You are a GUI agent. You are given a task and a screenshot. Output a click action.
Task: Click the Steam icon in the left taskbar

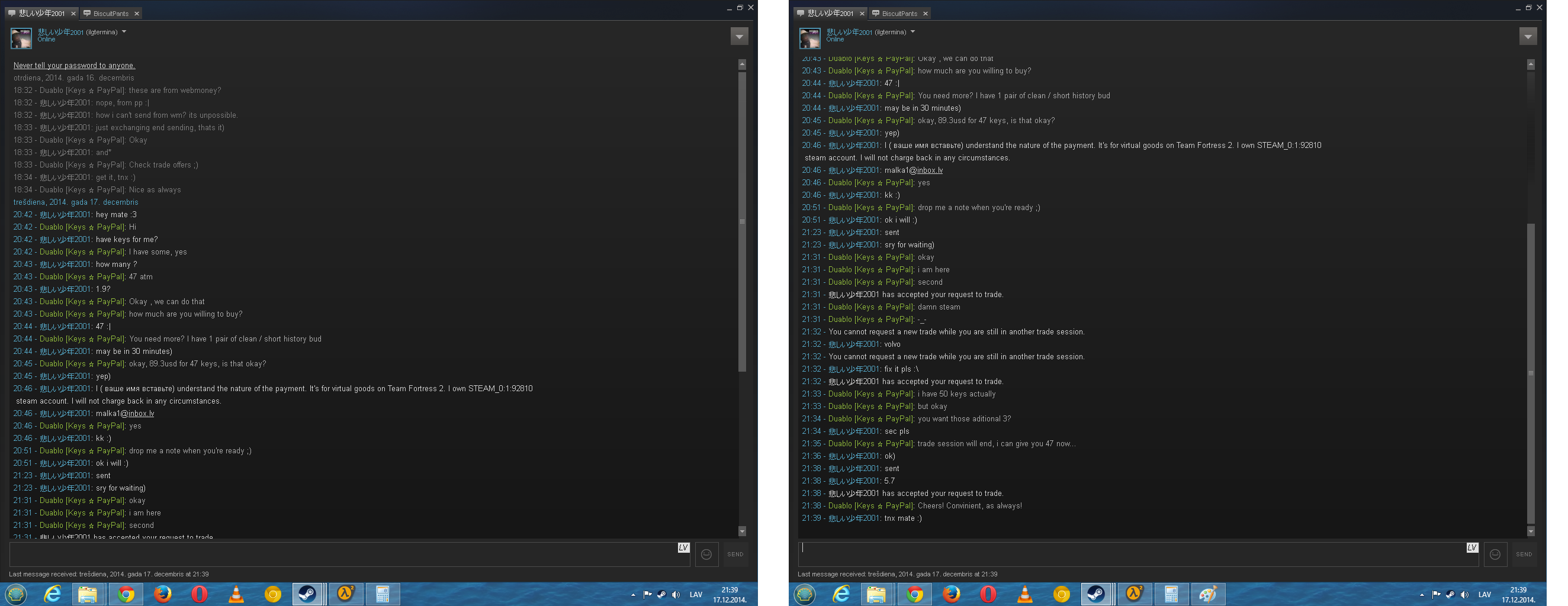coord(307,594)
